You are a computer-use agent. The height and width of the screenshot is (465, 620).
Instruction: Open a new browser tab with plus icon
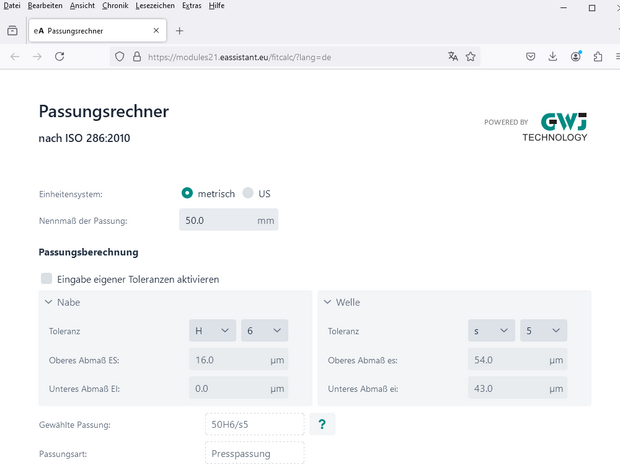pos(180,31)
